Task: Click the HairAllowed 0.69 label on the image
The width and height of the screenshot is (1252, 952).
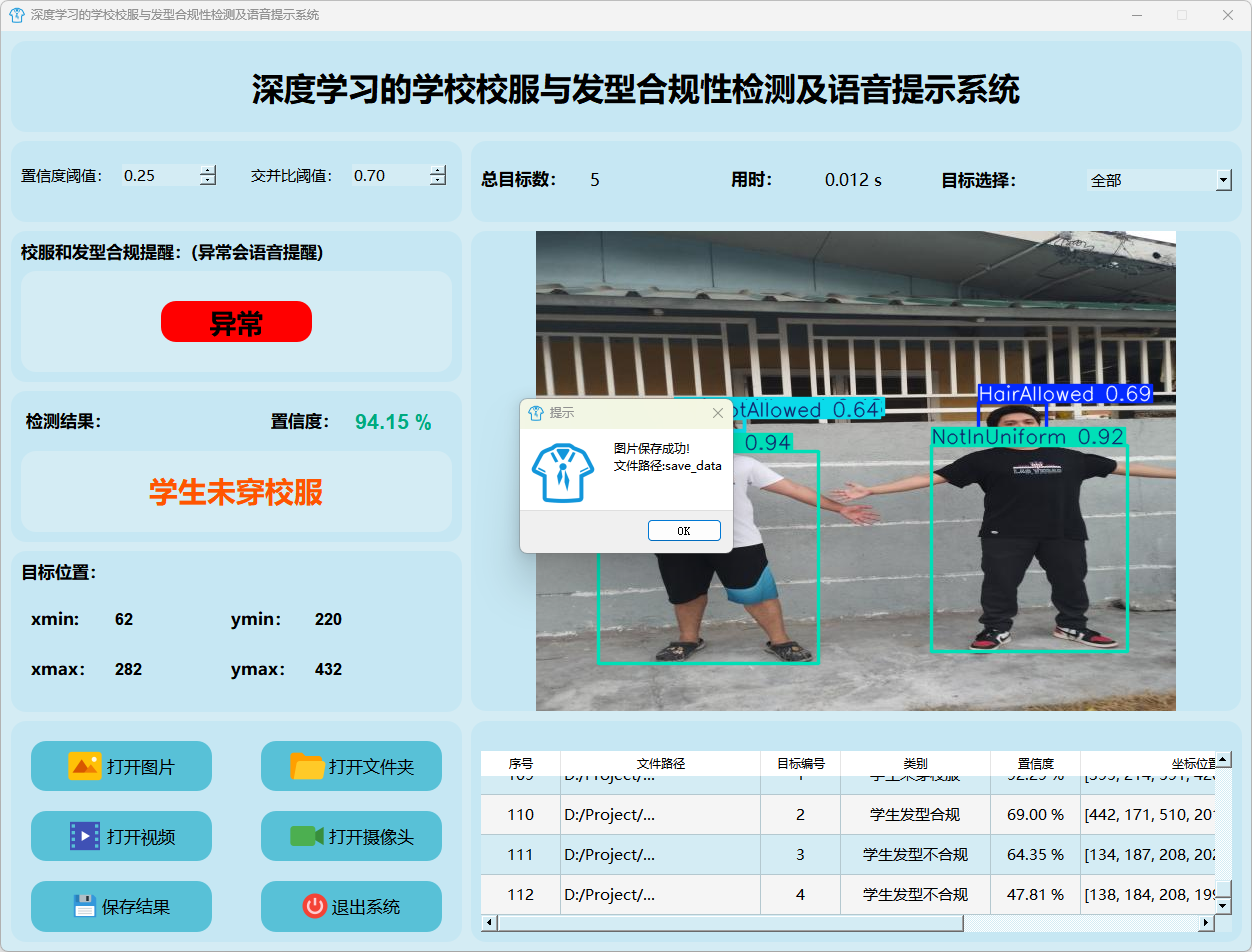Action: [x=1065, y=394]
